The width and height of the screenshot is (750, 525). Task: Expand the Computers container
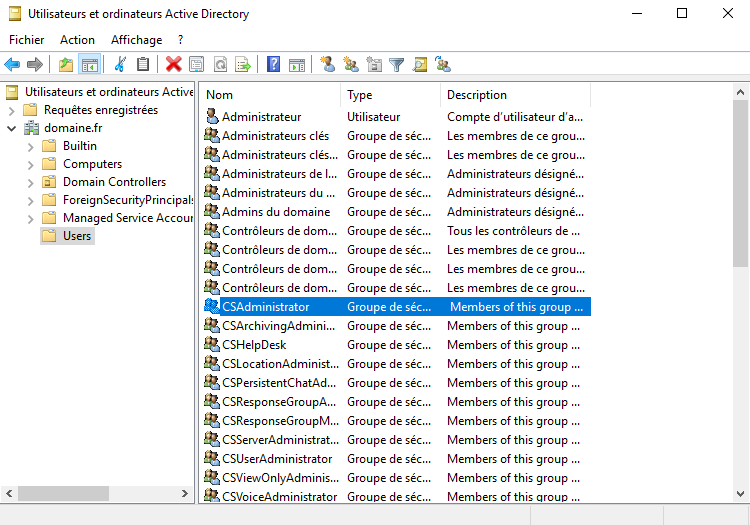pos(30,164)
